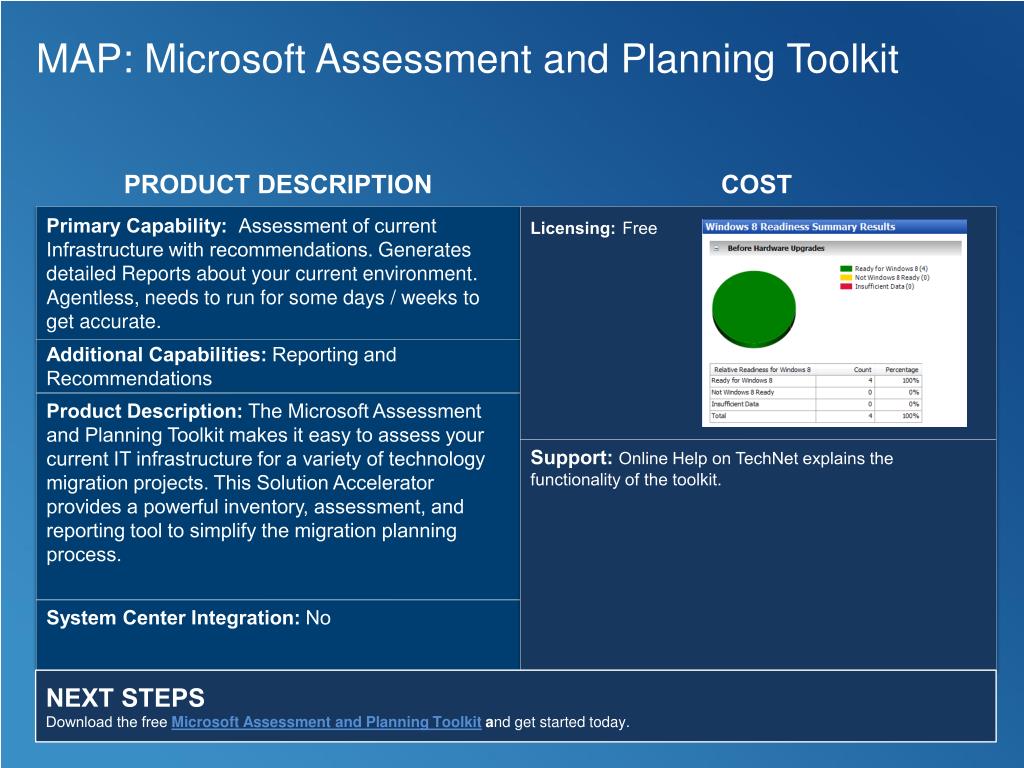The height and width of the screenshot is (768, 1024).
Task: Click the Count column header
Action: (x=863, y=370)
